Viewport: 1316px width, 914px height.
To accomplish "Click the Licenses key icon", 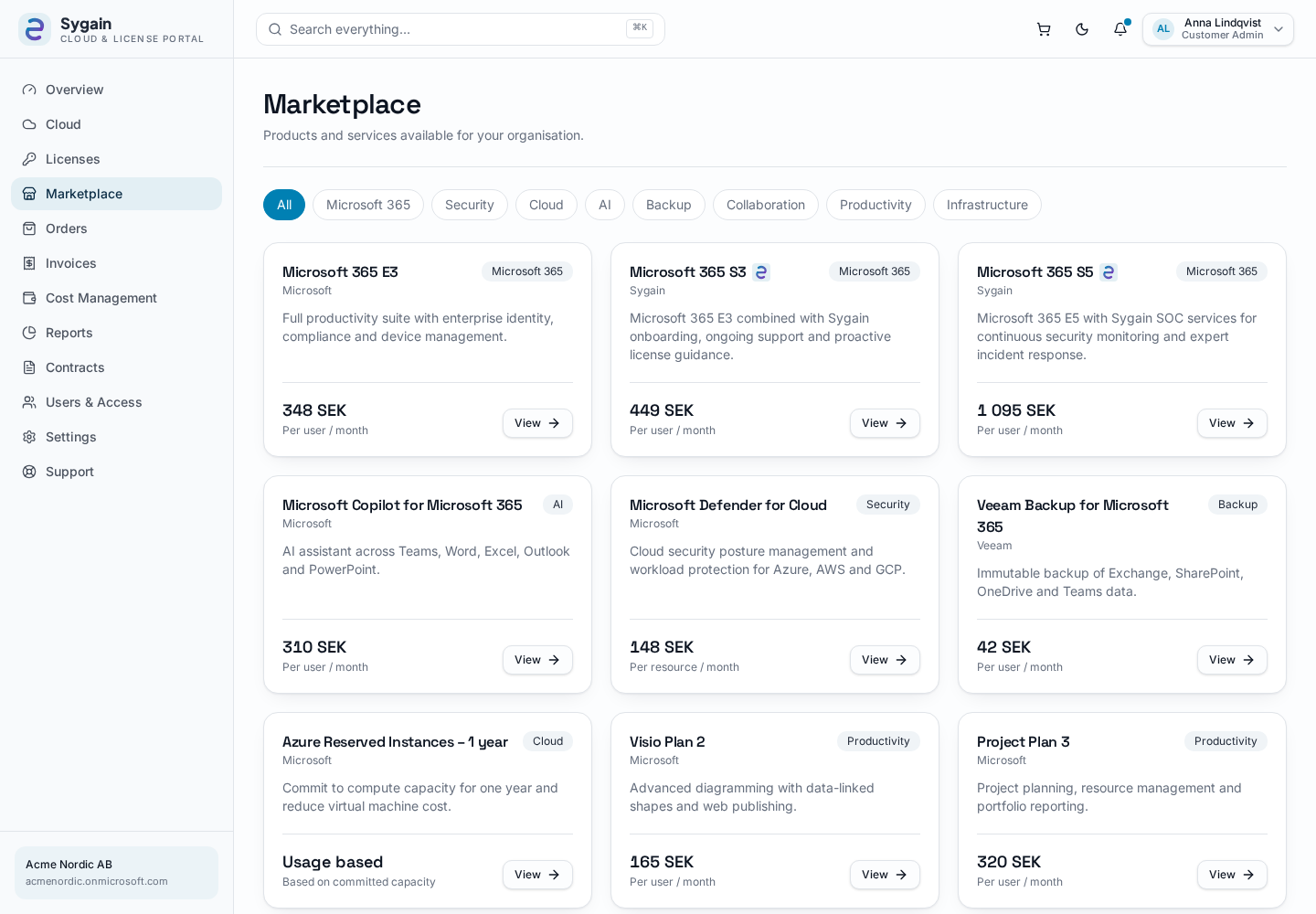I will click(x=29, y=159).
